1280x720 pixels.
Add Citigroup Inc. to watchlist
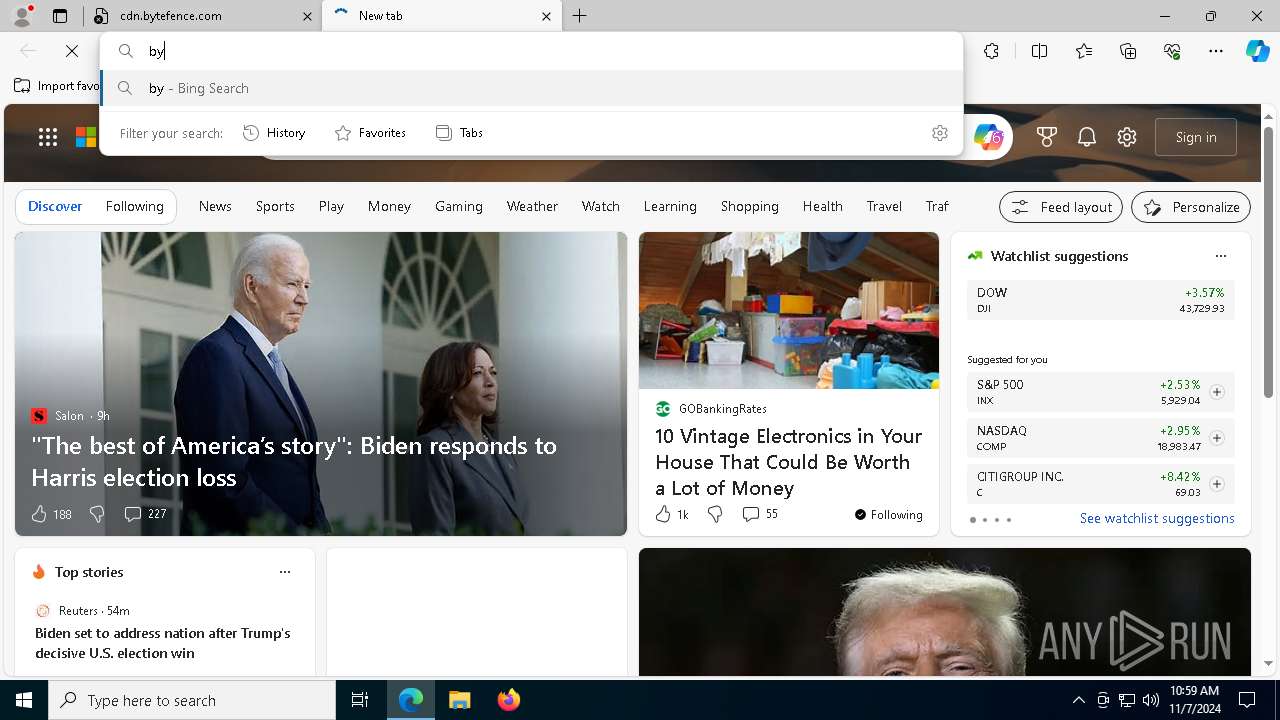1217,484
